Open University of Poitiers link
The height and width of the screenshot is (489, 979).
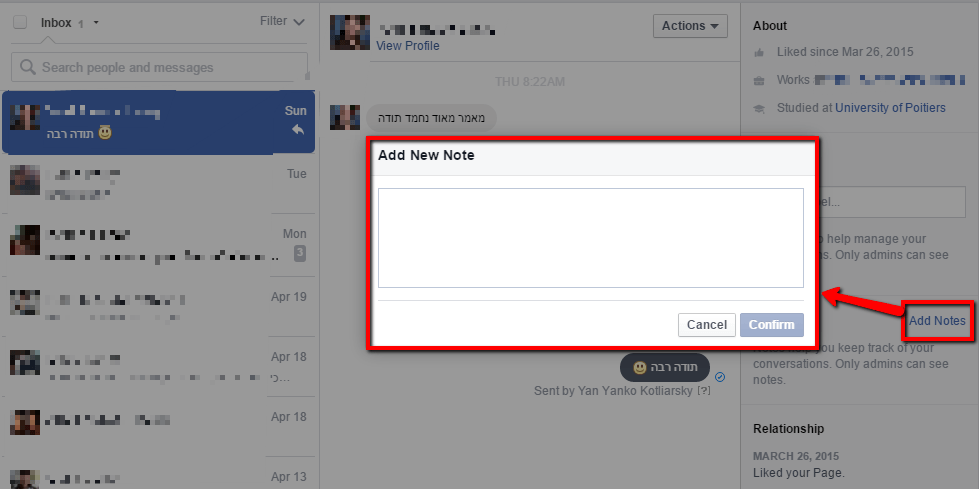pos(890,108)
